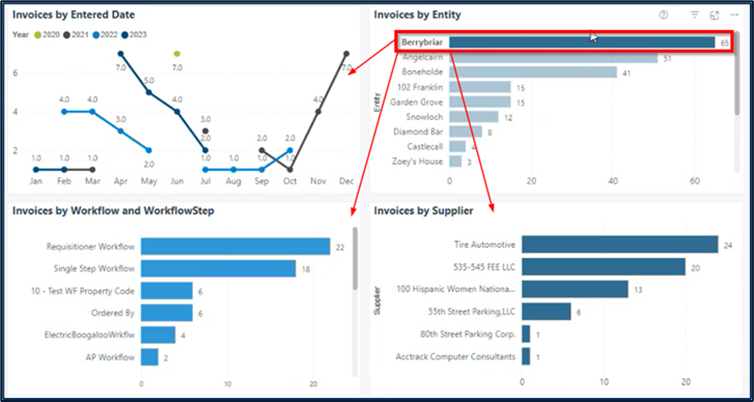Select the Boneholde bar
This screenshot has width=754, height=402.
[x=533, y=72]
